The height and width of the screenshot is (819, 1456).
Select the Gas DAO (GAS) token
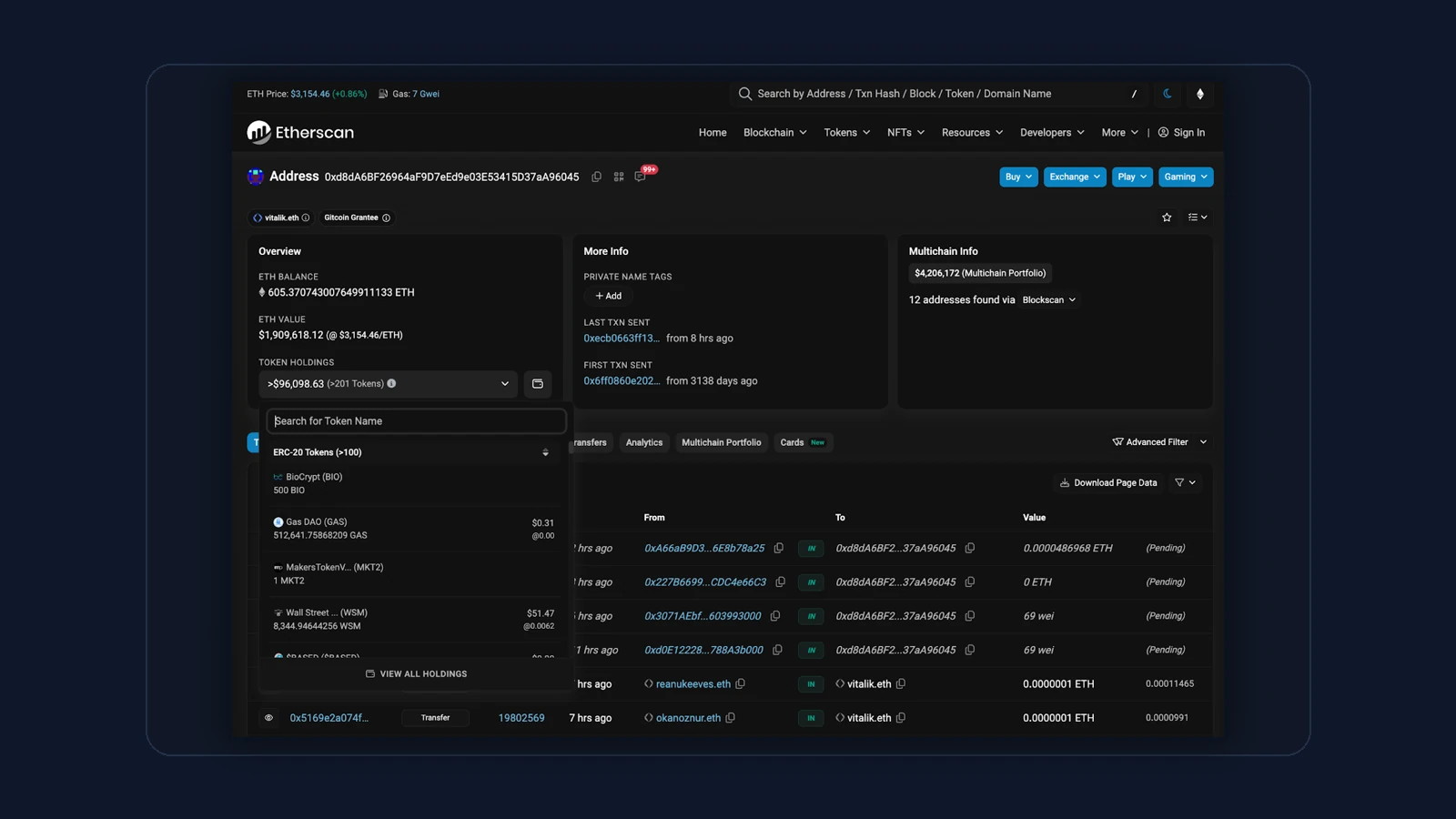tap(413, 529)
